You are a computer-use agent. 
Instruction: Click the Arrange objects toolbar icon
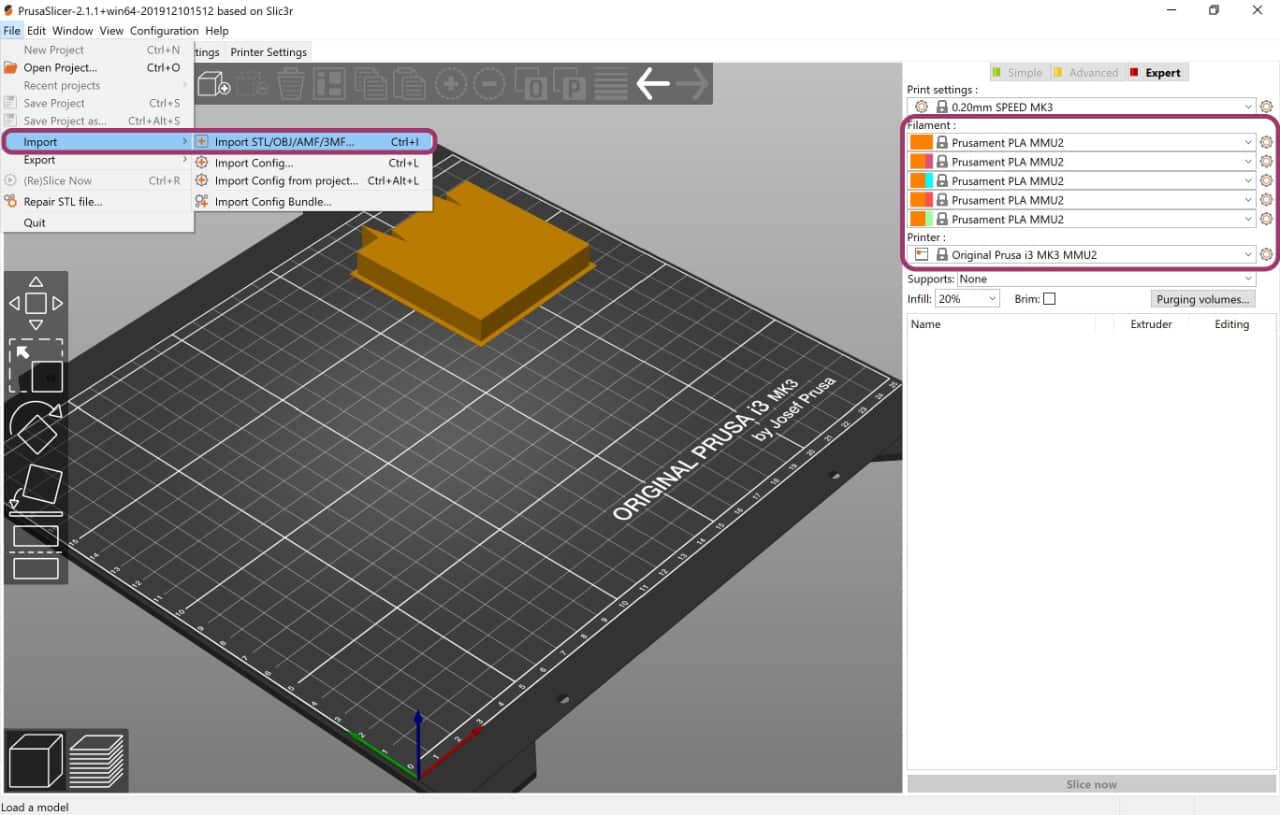coord(330,85)
